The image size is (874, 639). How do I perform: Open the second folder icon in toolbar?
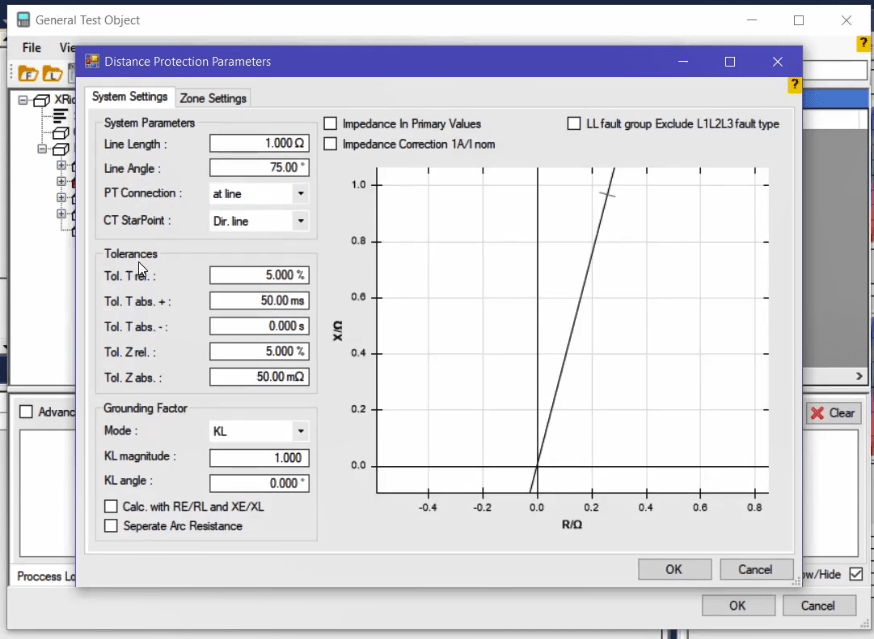point(52,73)
